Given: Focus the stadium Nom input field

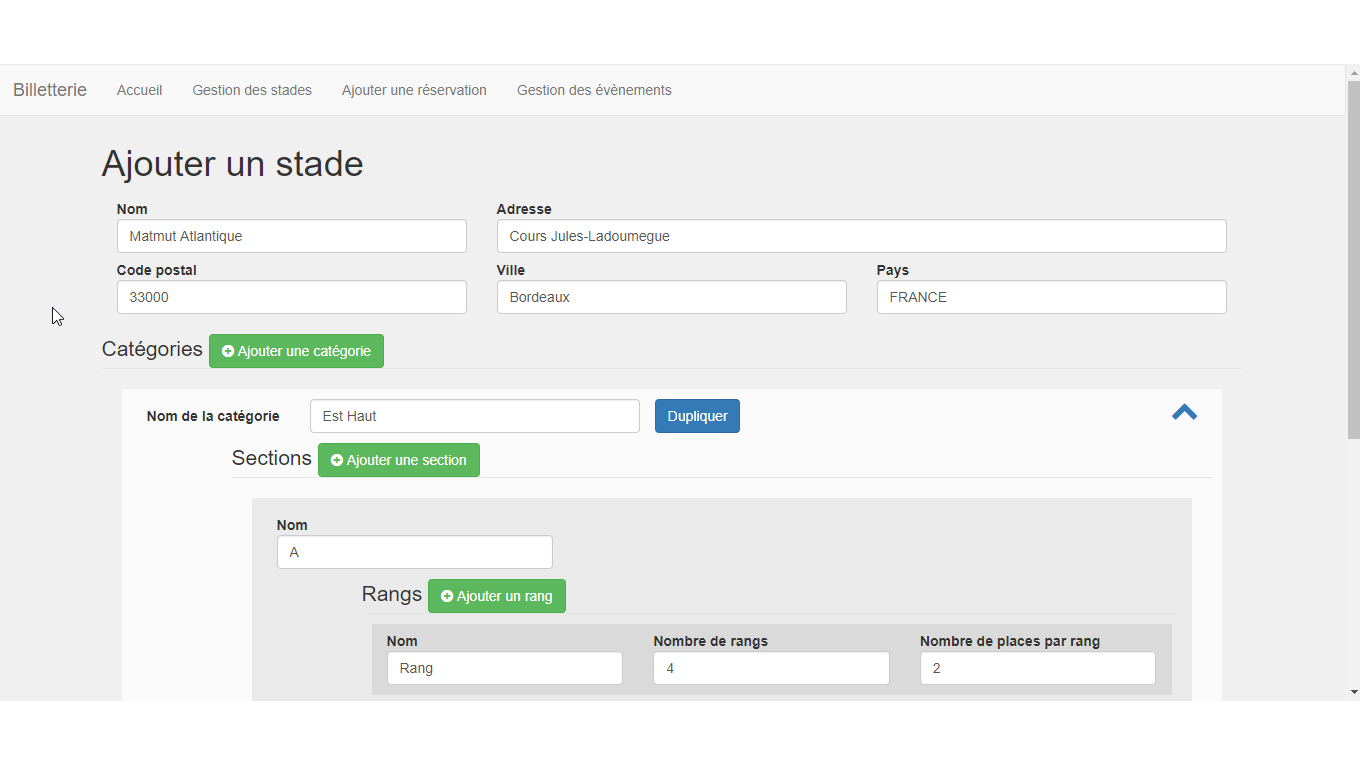Looking at the screenshot, I should tap(291, 236).
